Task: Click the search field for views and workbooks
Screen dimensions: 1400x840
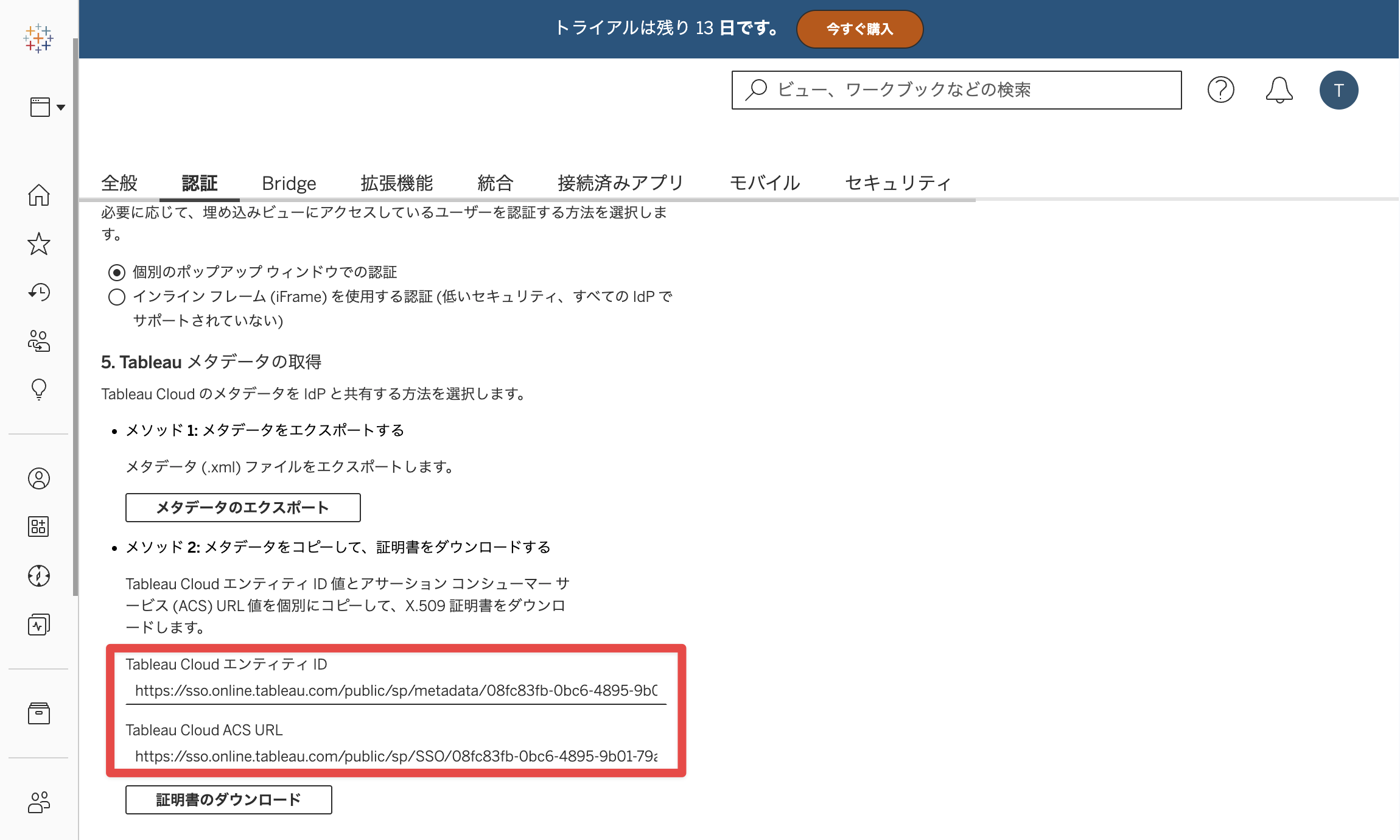Action: pos(956,90)
